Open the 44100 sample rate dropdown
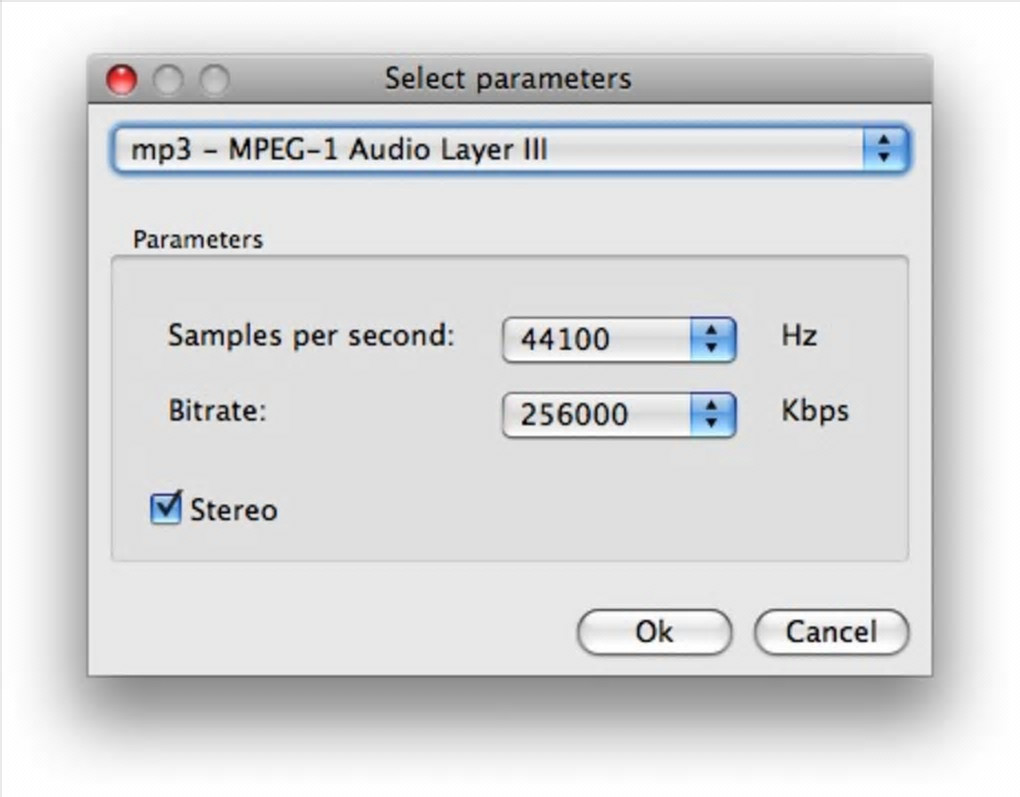1020x797 pixels. 597,340
